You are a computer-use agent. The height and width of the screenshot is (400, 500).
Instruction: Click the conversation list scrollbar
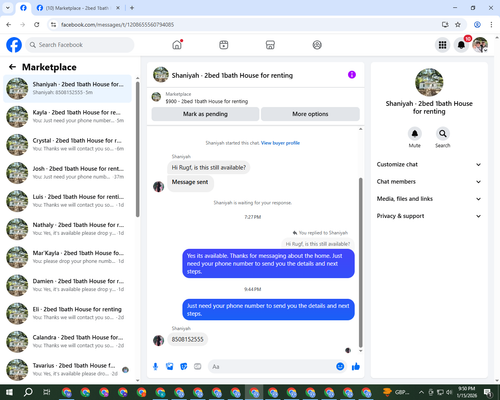138,149
